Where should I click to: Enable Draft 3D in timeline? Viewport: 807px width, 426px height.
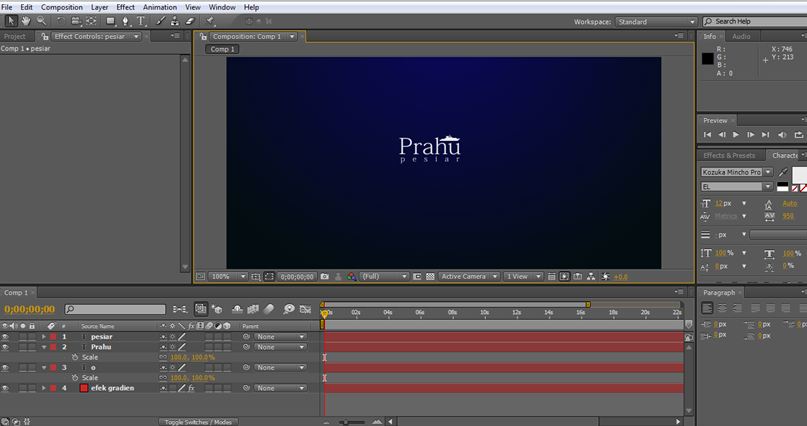(x=217, y=309)
